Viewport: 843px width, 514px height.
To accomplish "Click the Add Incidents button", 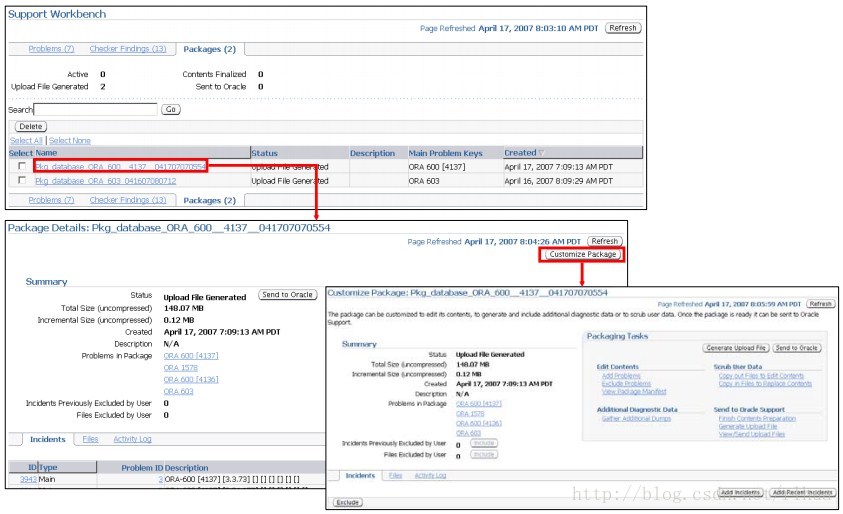I will tap(740, 492).
